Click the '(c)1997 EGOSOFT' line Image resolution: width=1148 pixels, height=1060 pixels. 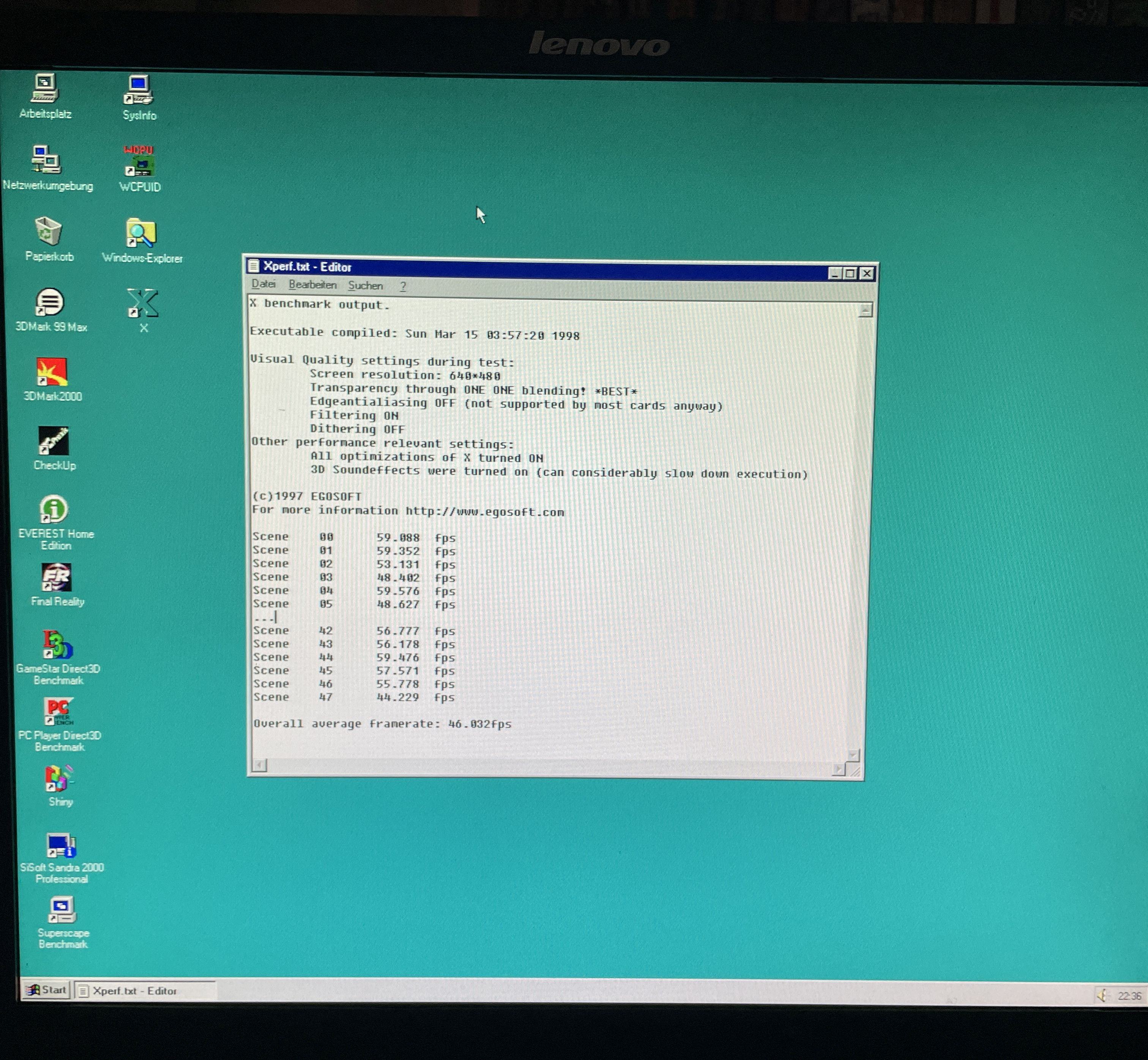pyautogui.click(x=307, y=496)
